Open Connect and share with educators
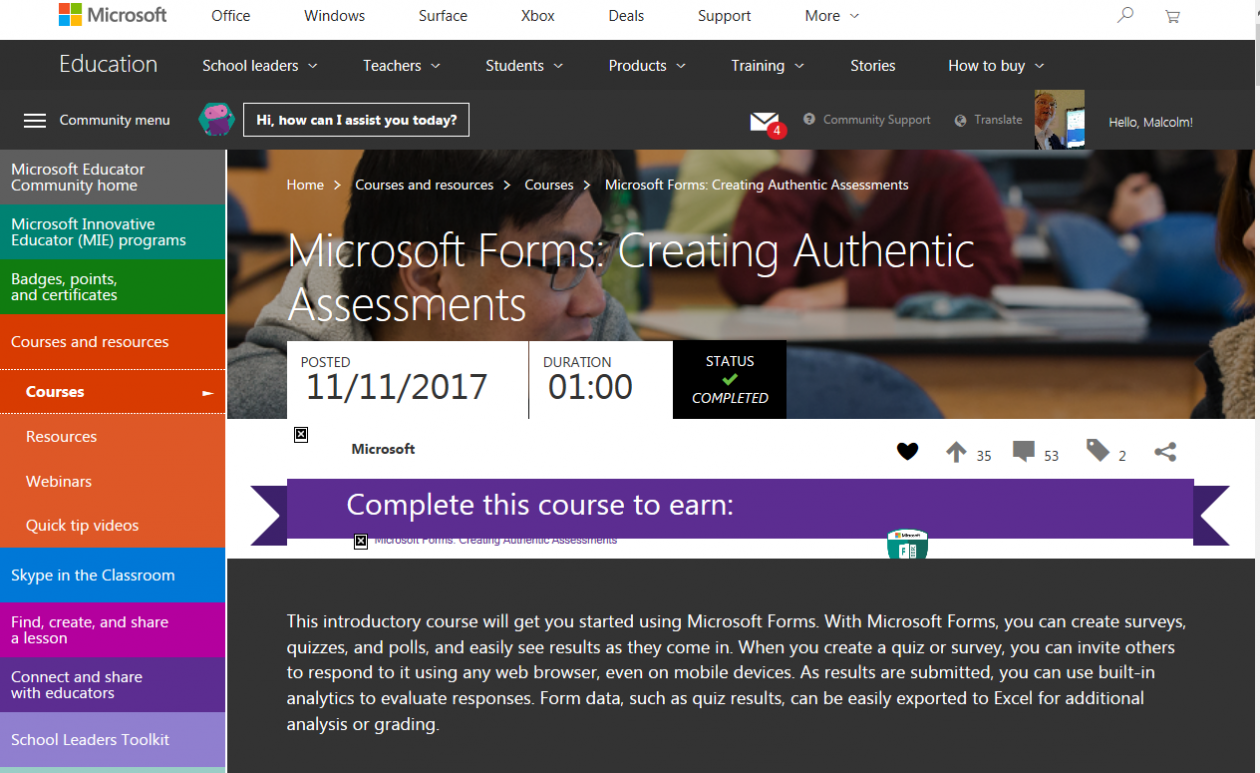The width and height of the screenshot is (1260, 773). click(113, 685)
